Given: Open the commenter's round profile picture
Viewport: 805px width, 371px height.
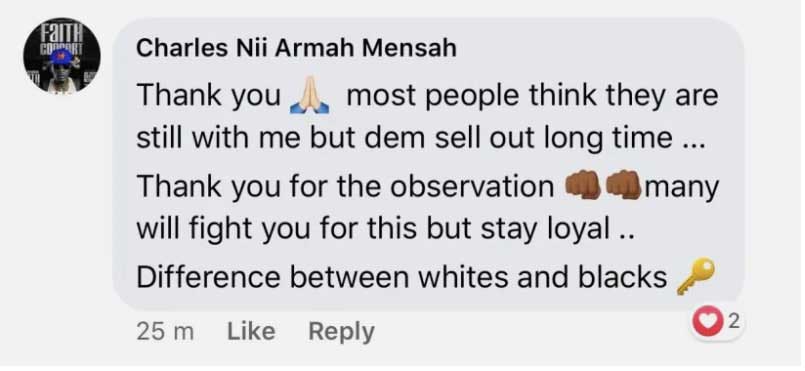Looking at the screenshot, I should tap(62, 57).
